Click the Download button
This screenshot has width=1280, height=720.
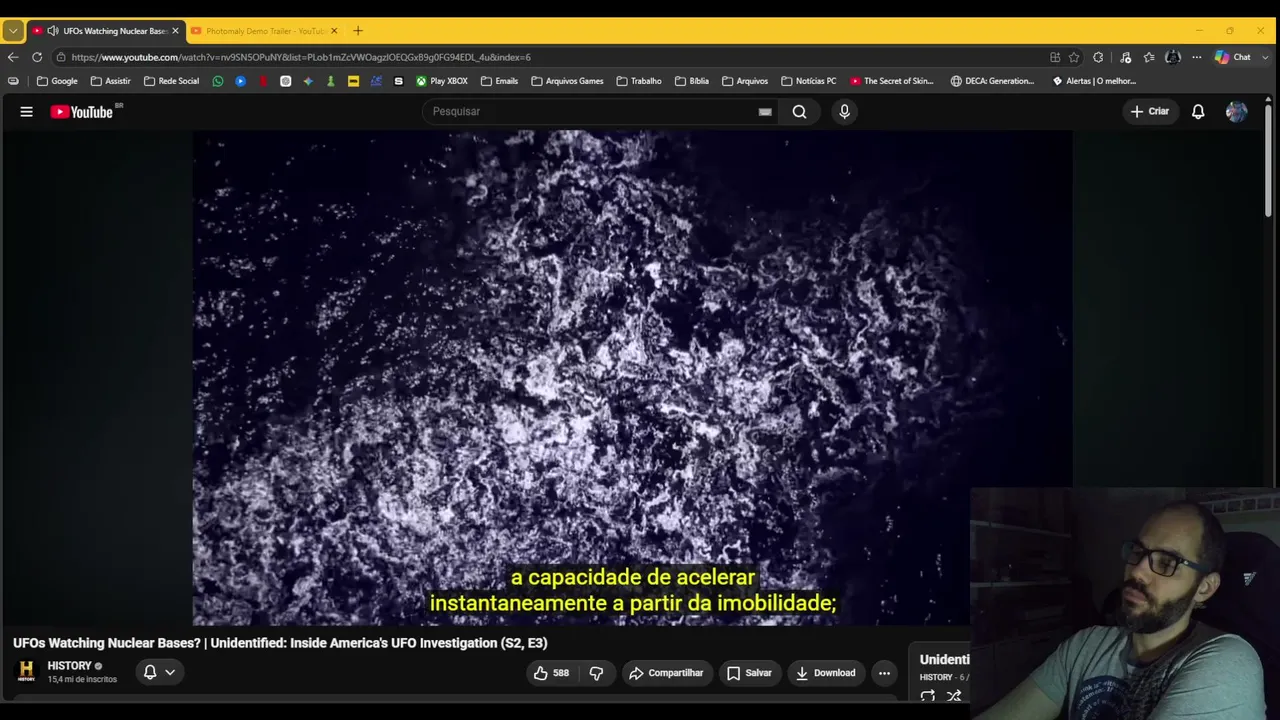click(x=826, y=673)
